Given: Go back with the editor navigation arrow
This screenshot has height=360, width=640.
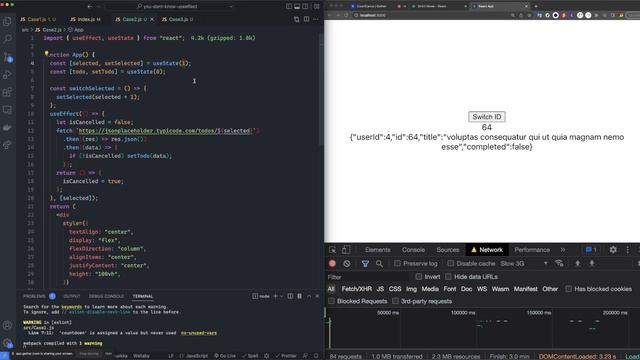Looking at the screenshot, I should pyautogui.click(x=90, y=6).
